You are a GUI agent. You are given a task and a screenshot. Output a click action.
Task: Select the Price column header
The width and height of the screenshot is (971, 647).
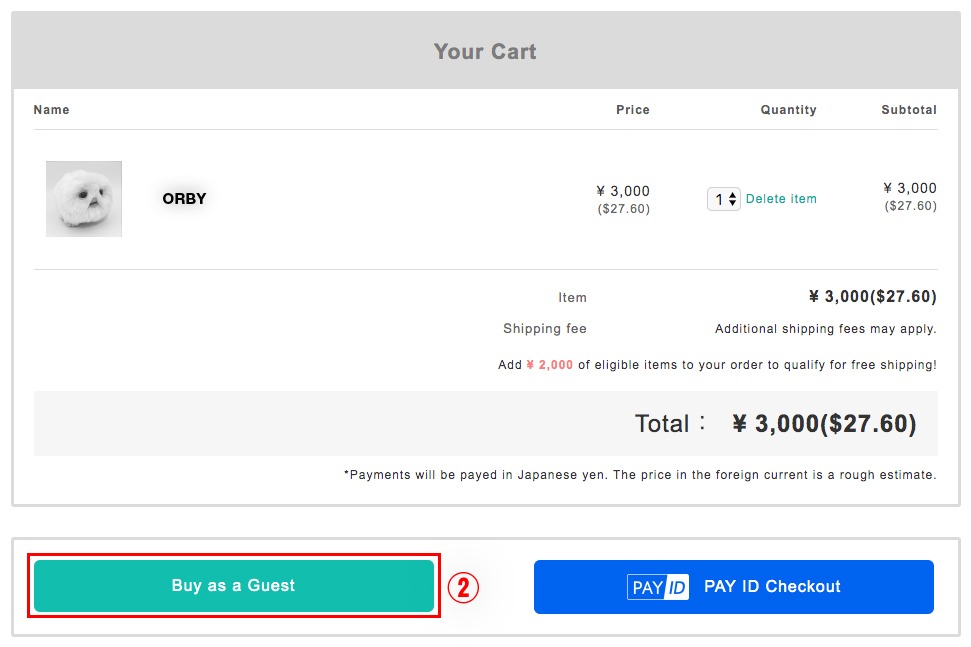coord(632,110)
